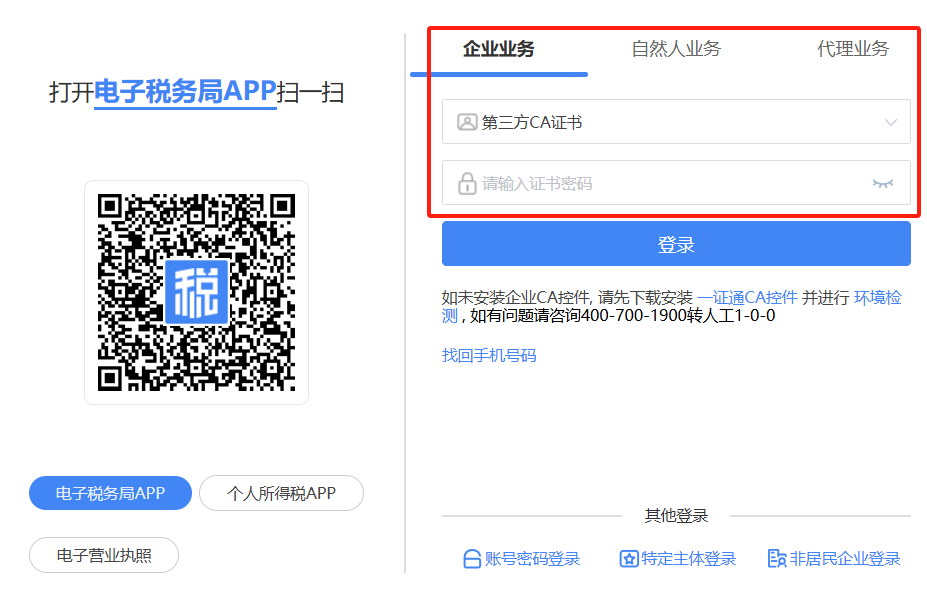Click the 找回手机号码 link
Screen dimensions: 927x600
[489, 356]
